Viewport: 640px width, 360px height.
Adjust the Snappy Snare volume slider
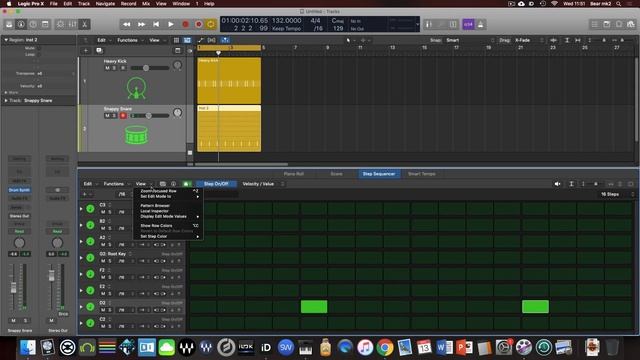click(x=150, y=116)
